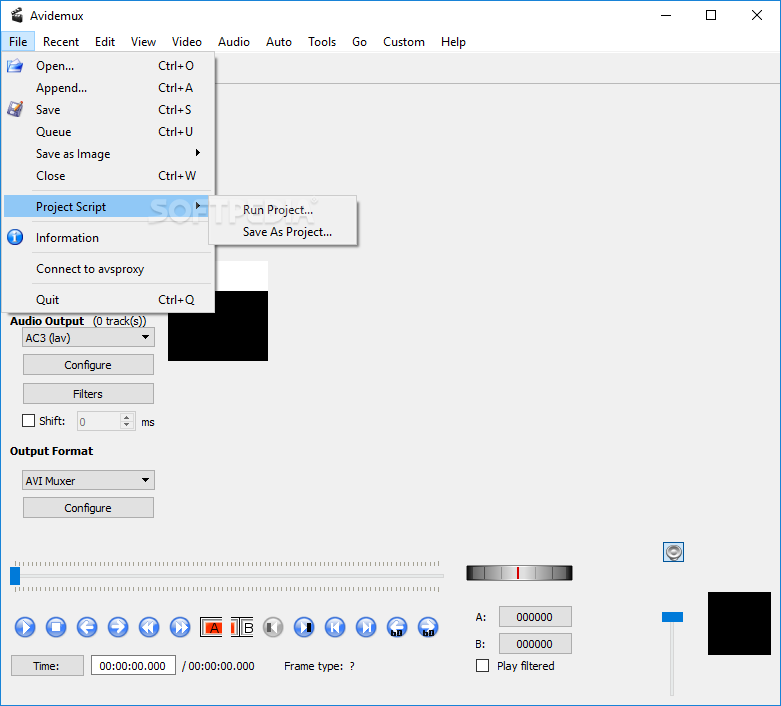Open the AC3 (lav) audio codec dropdown
781x706 pixels.
88,337
